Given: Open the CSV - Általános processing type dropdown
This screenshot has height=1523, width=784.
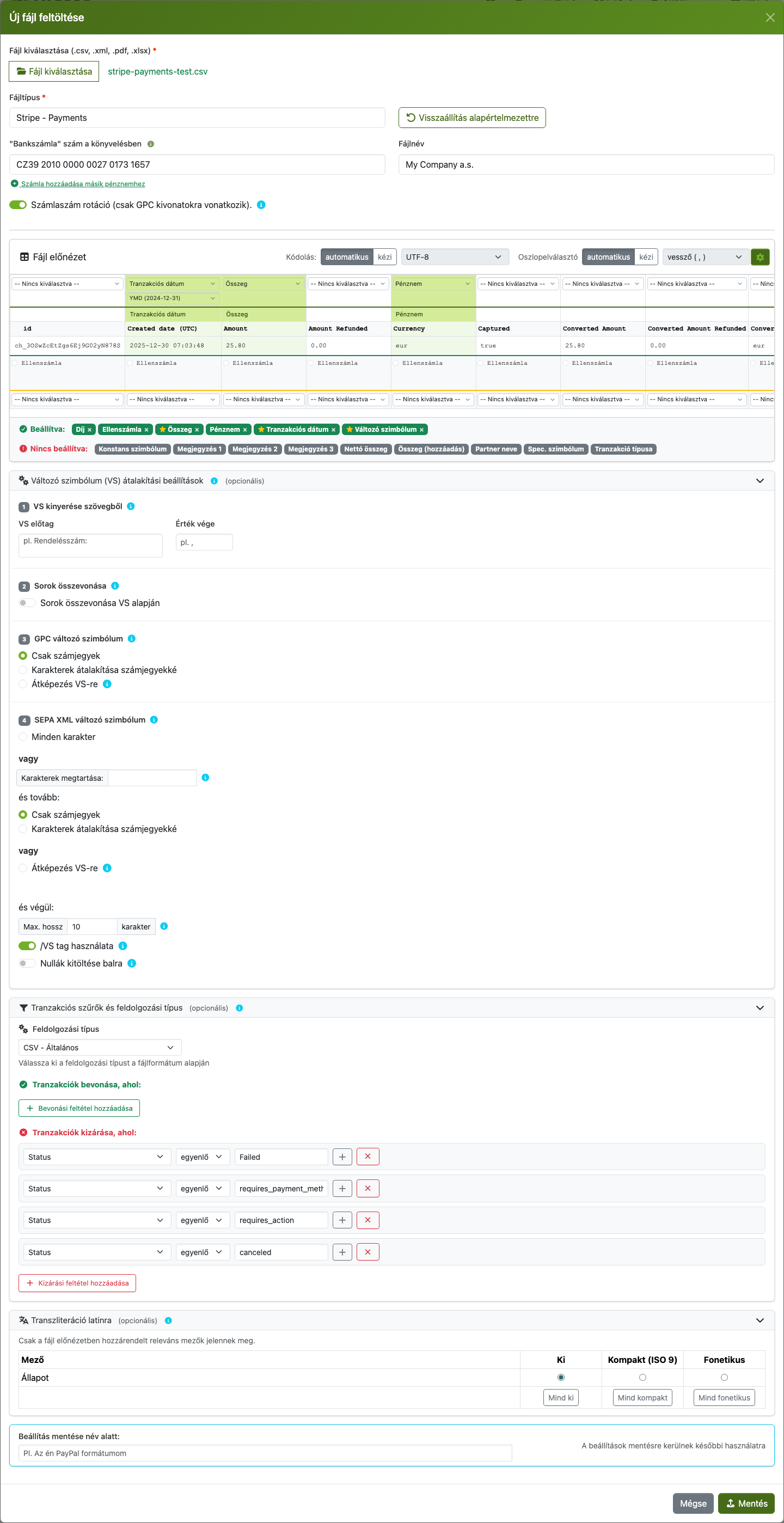Looking at the screenshot, I should (100, 1048).
